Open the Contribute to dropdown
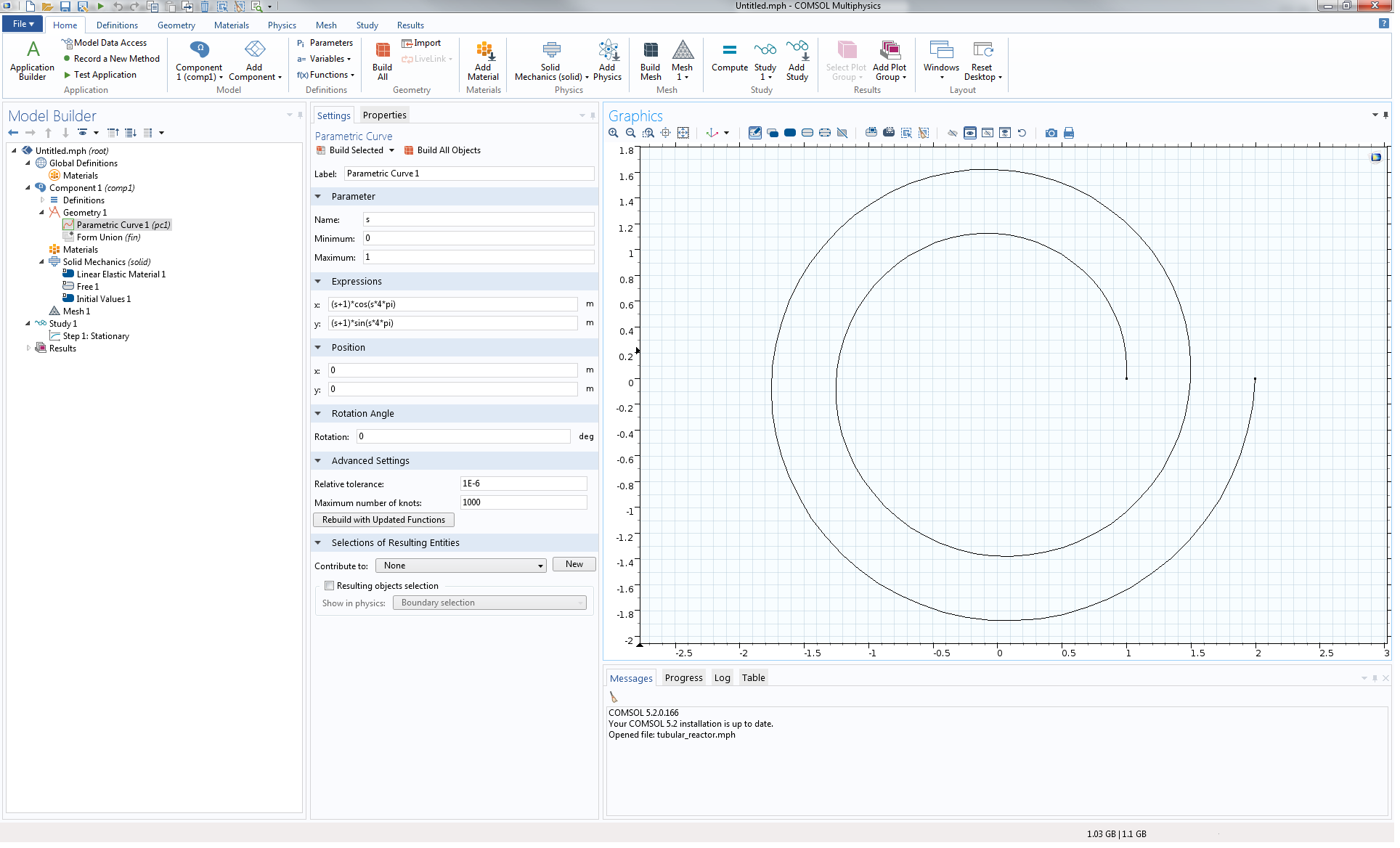This screenshot has width=1400, height=848. coord(461,566)
